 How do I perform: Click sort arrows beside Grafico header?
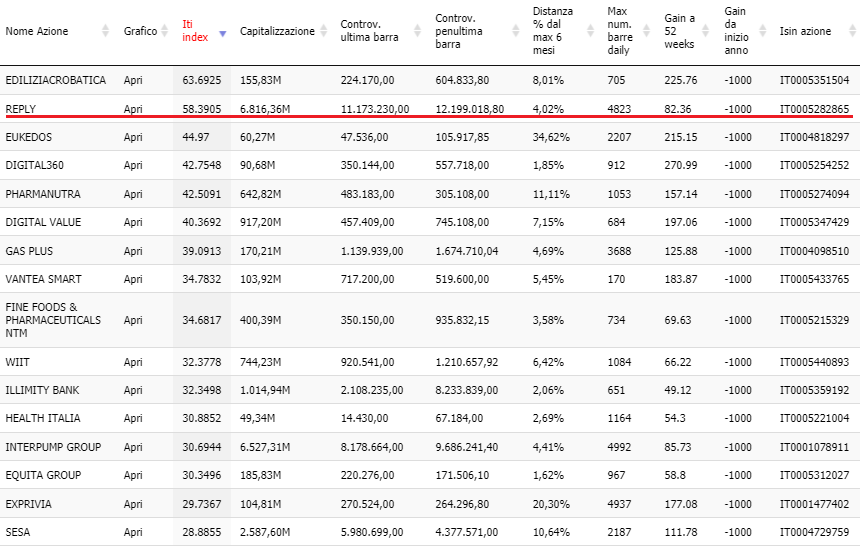coord(164,31)
